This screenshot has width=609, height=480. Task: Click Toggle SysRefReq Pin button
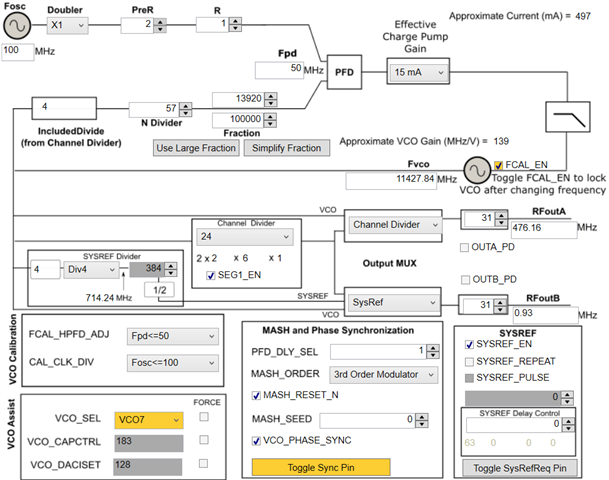point(520,468)
